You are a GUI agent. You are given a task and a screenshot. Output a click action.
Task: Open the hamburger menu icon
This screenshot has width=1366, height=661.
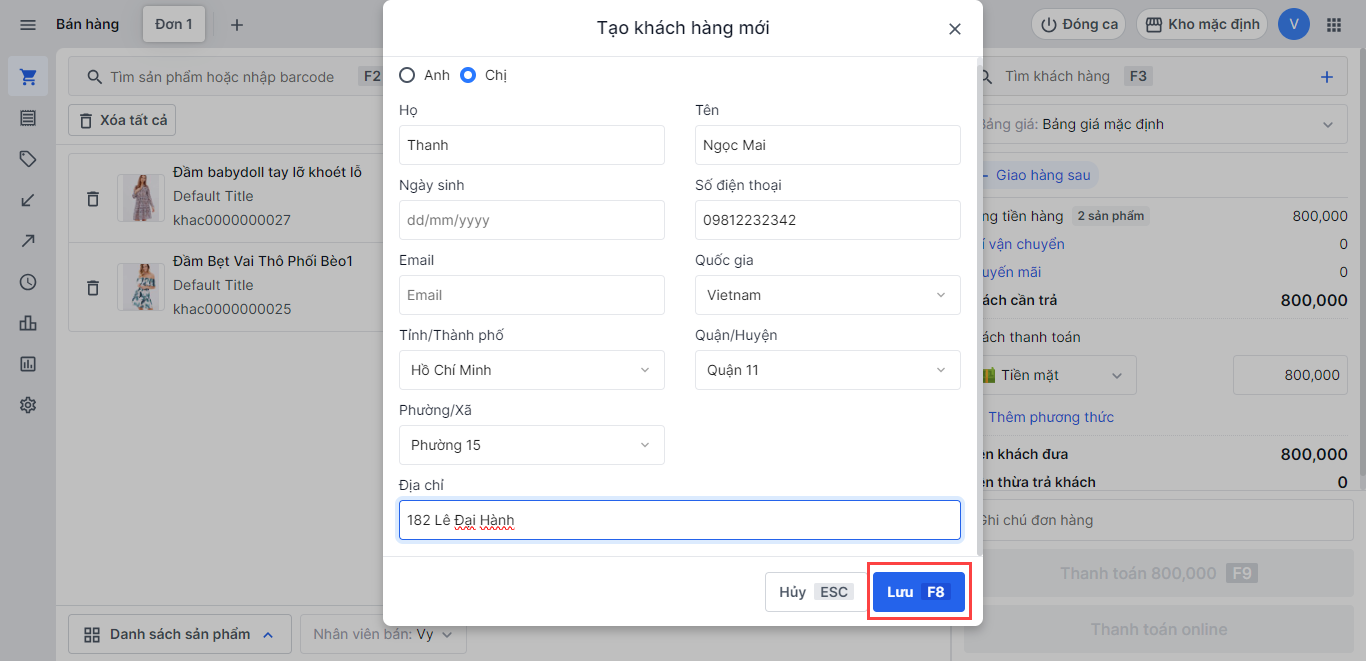[x=28, y=24]
